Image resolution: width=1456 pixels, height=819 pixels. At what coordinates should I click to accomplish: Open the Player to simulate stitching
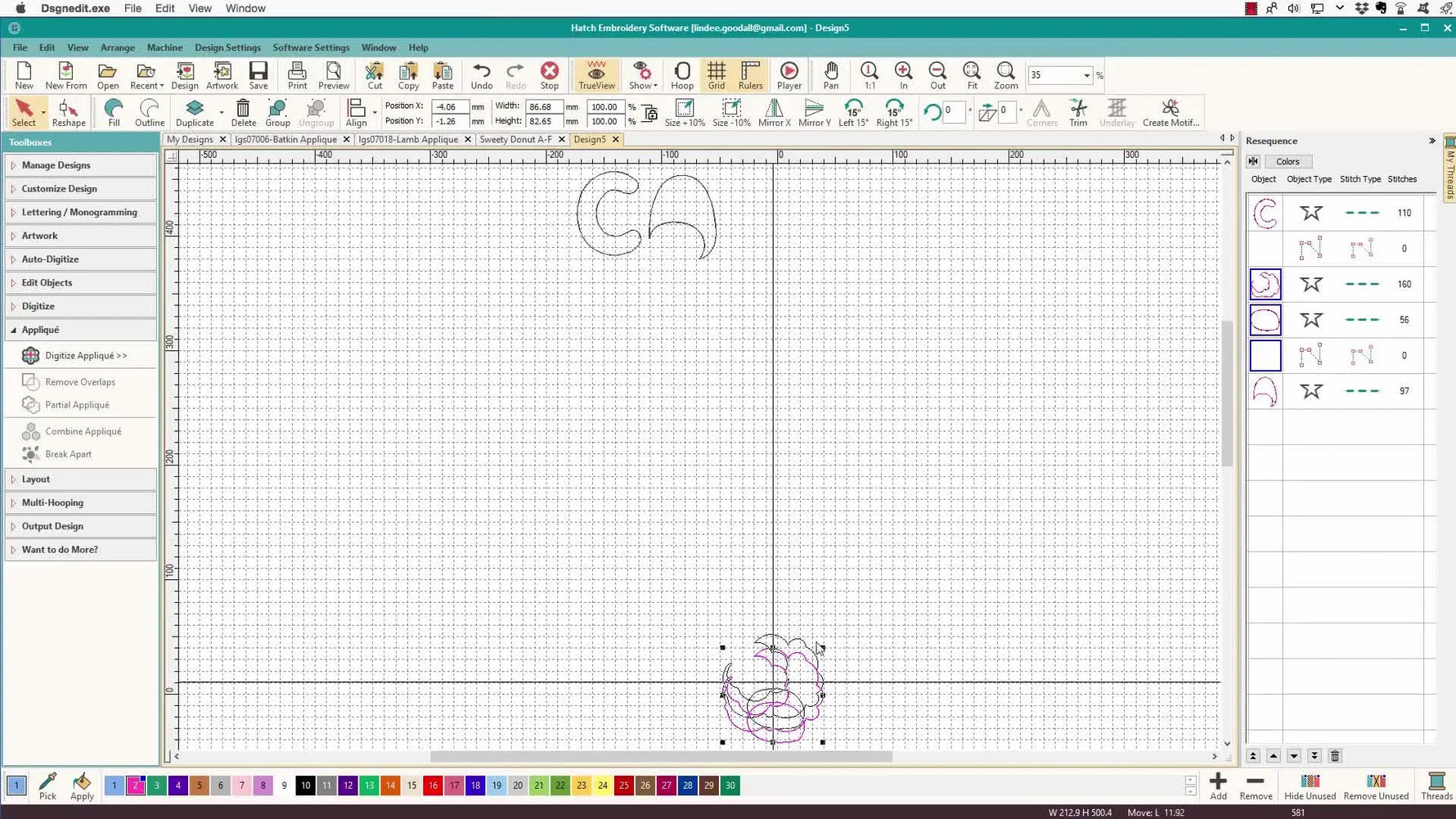pyautogui.click(x=788, y=75)
